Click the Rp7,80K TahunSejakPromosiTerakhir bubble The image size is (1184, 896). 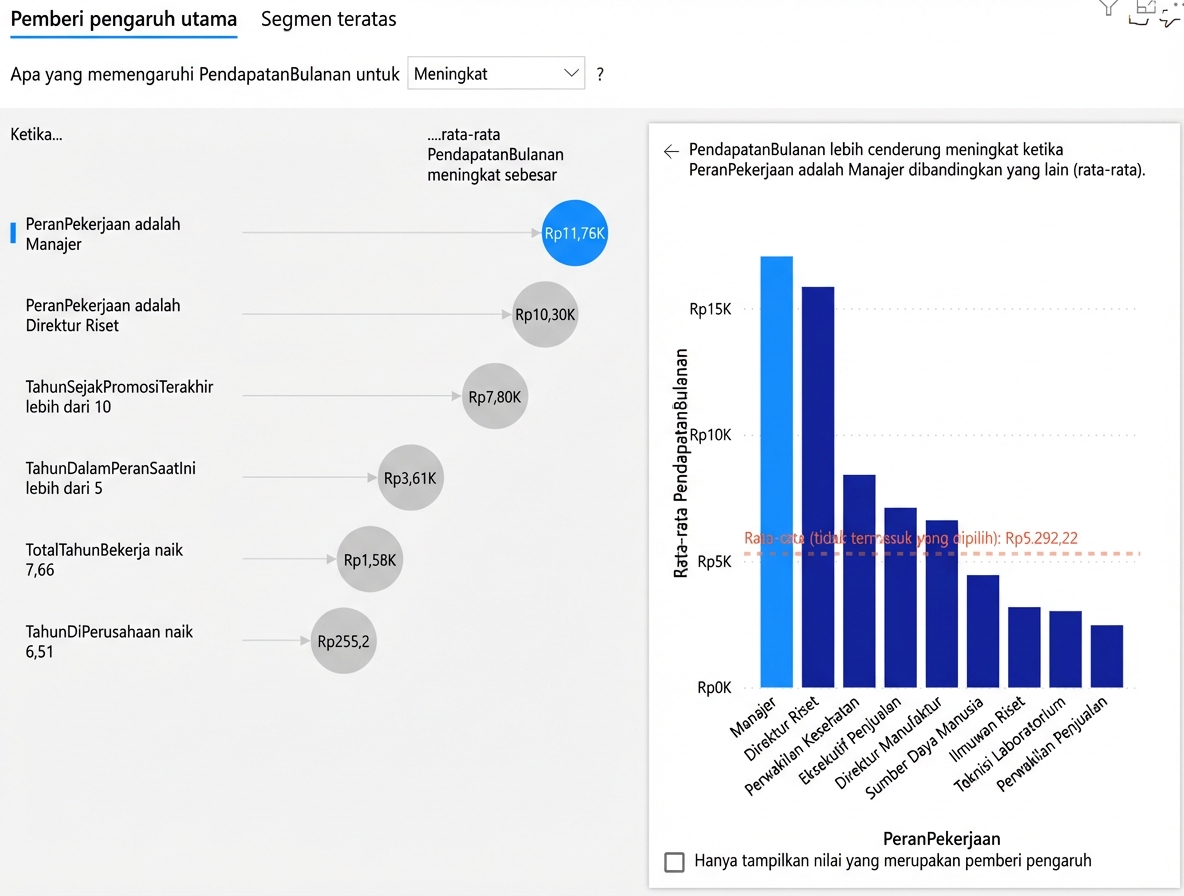click(x=494, y=396)
